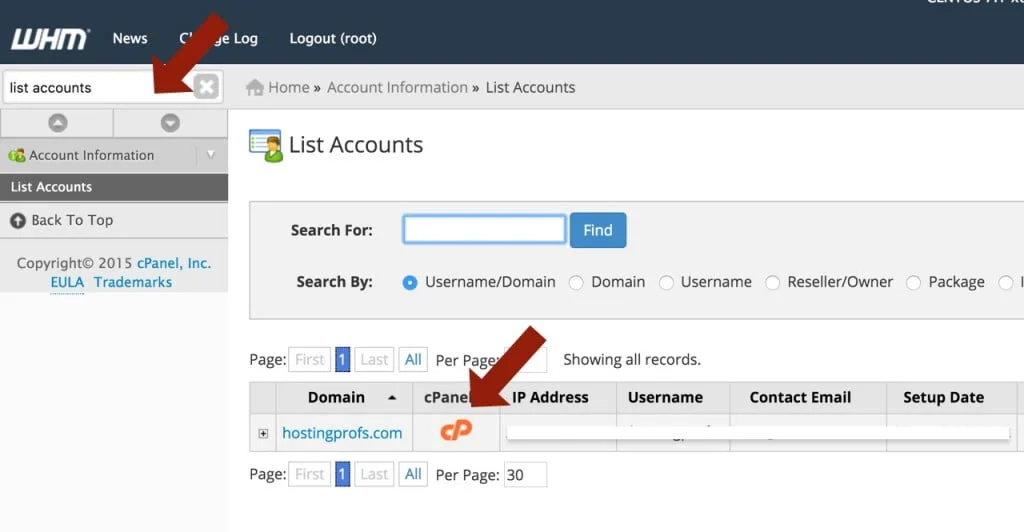The width and height of the screenshot is (1024, 532).
Task: Click Account Information sidebar heading
Action: click(x=91, y=155)
